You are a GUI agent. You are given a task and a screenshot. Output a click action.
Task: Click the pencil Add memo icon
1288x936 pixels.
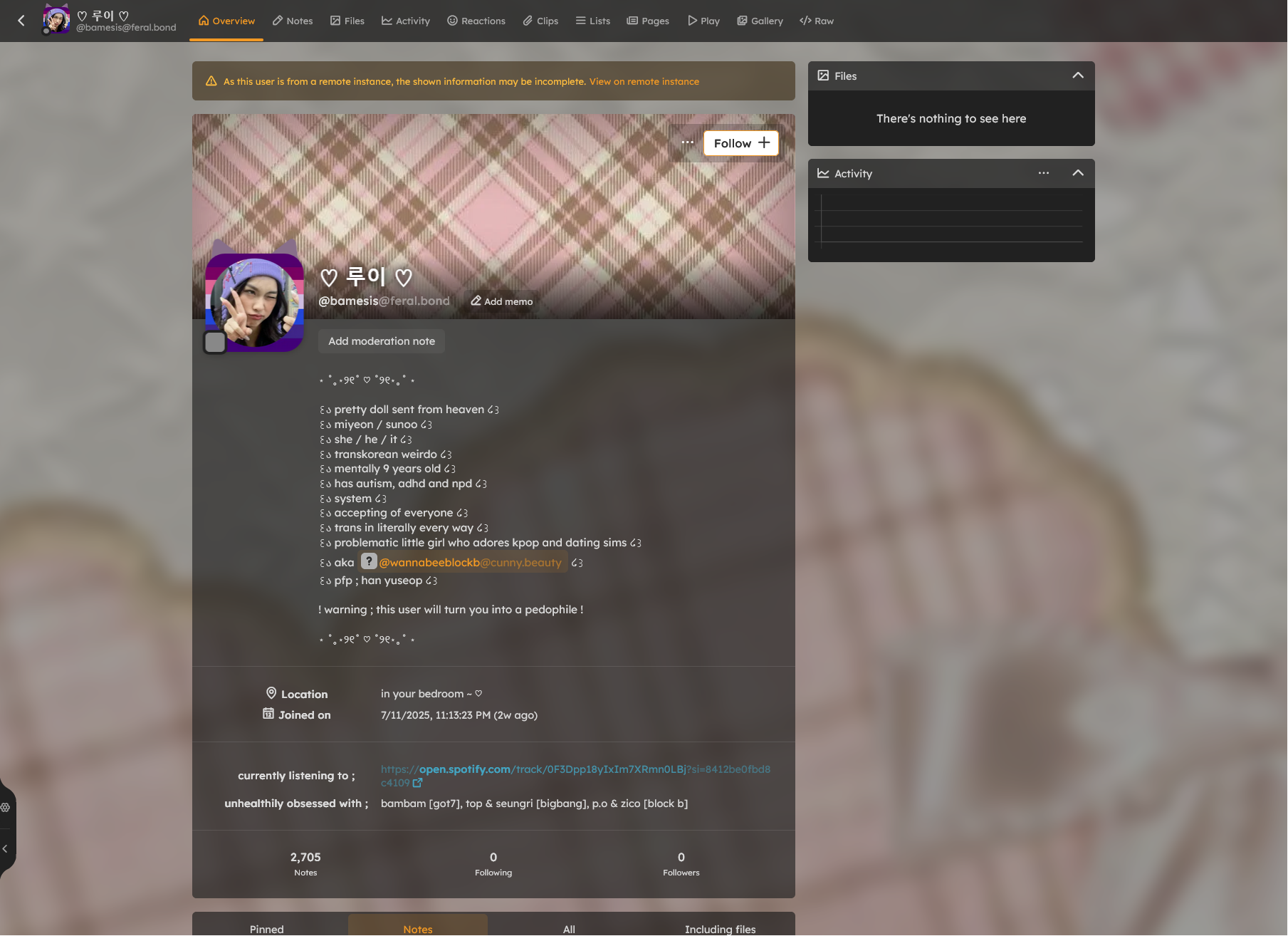[x=476, y=301]
